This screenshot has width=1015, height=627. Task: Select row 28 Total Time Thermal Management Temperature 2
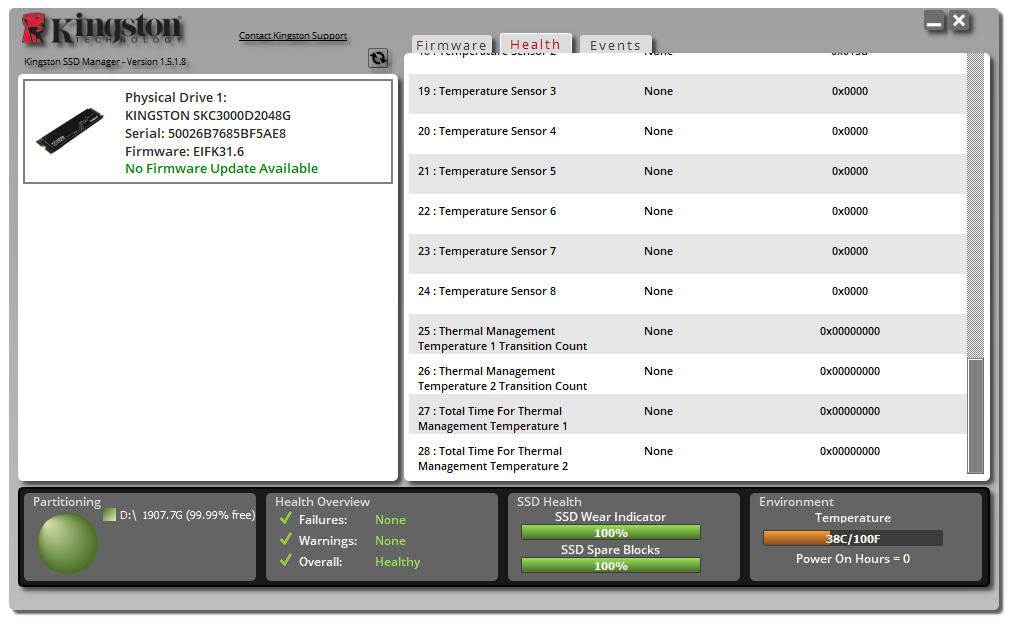coord(687,455)
